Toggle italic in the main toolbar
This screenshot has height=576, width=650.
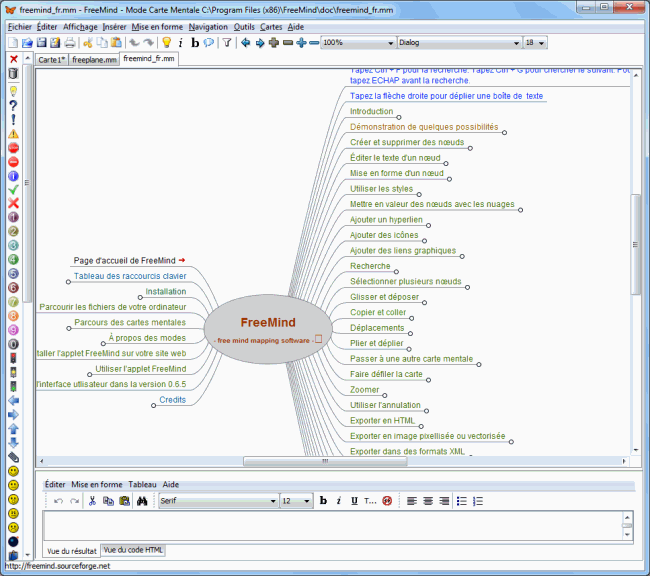[x=180, y=43]
